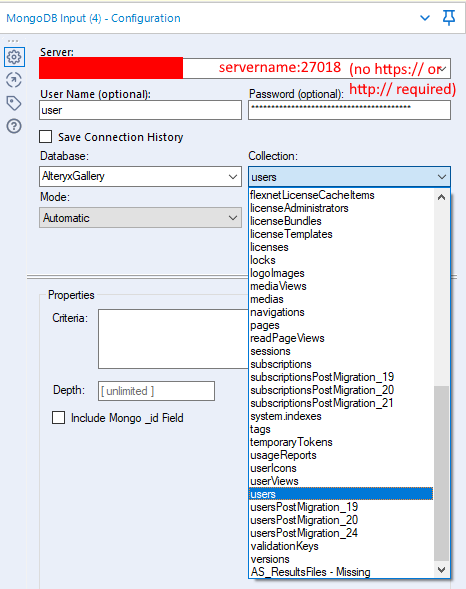Choose logoImages from the list
The image size is (466, 589).
click(x=341, y=273)
